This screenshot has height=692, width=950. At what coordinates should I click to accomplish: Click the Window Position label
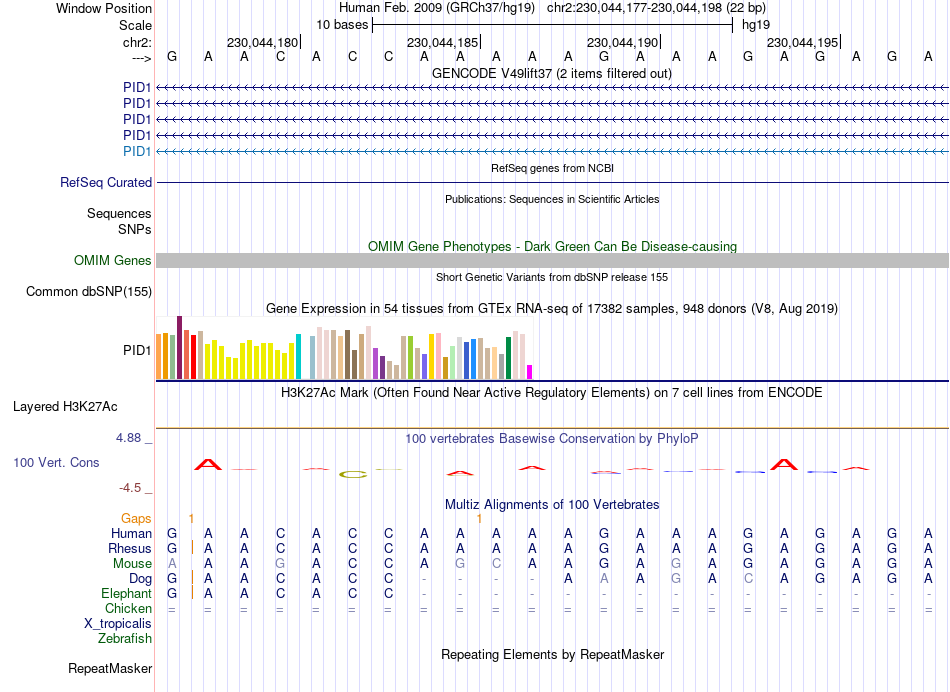pyautogui.click(x=104, y=8)
